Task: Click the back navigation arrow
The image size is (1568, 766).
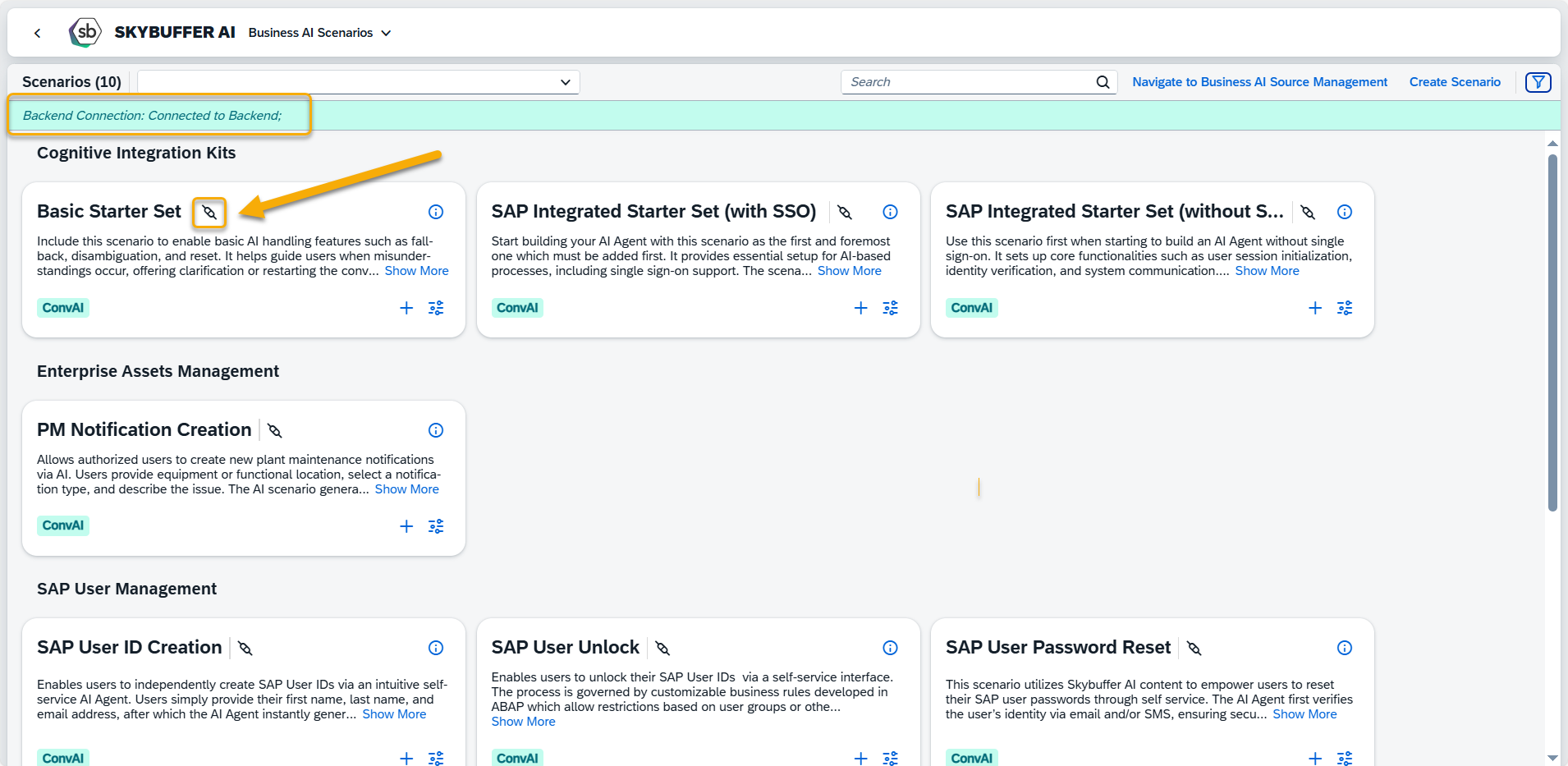Action: click(37, 33)
